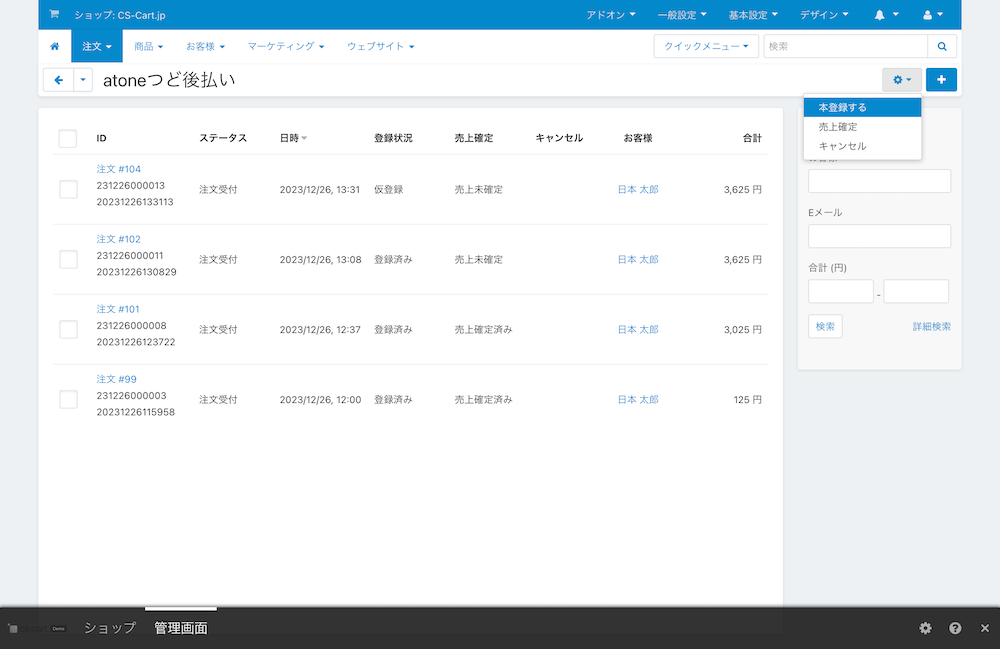
Task: Click the ステータス column header
Action: click(223, 138)
